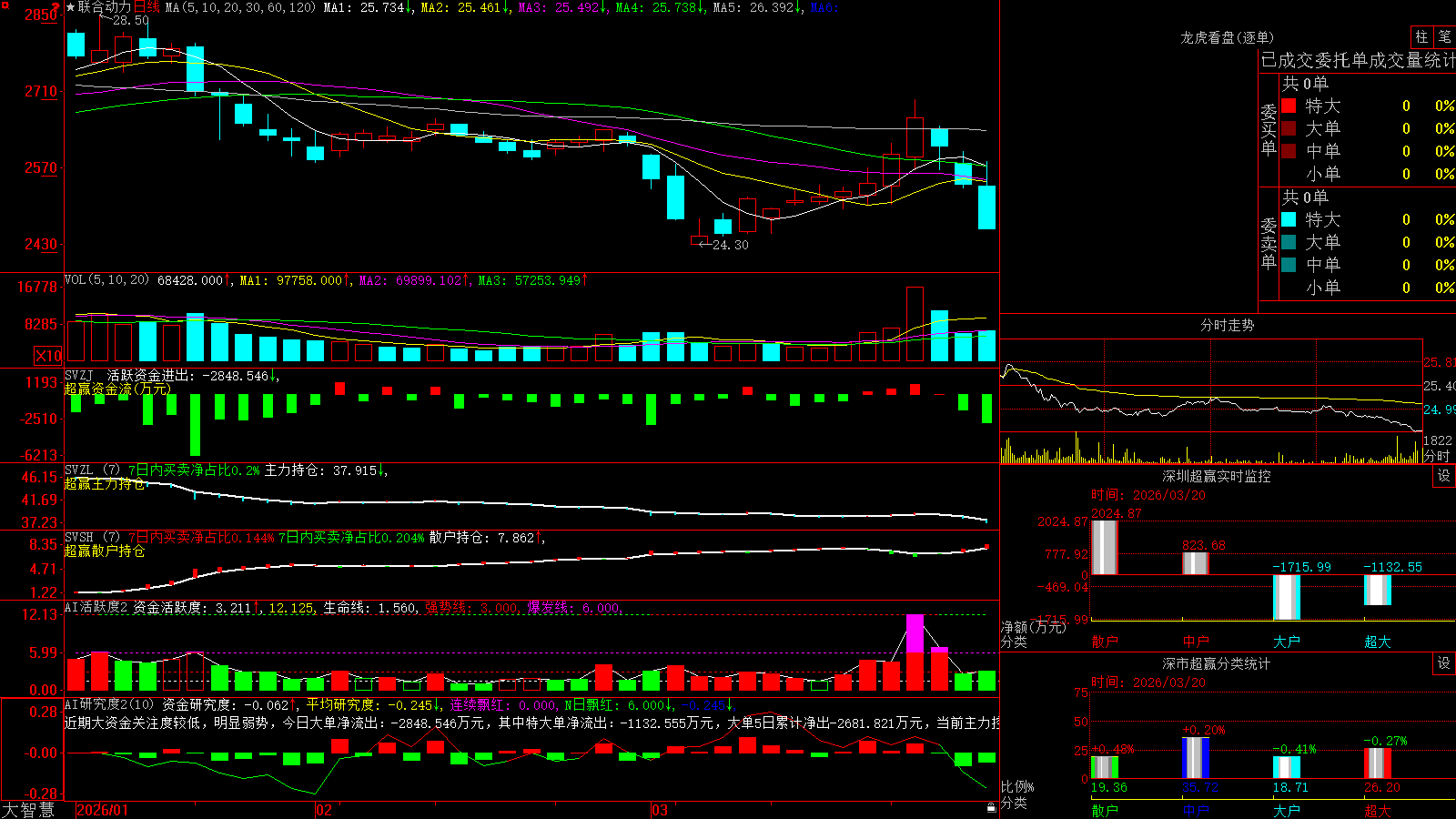
Task: Click the 散户持仓: 7.862 value
Action: (481, 537)
